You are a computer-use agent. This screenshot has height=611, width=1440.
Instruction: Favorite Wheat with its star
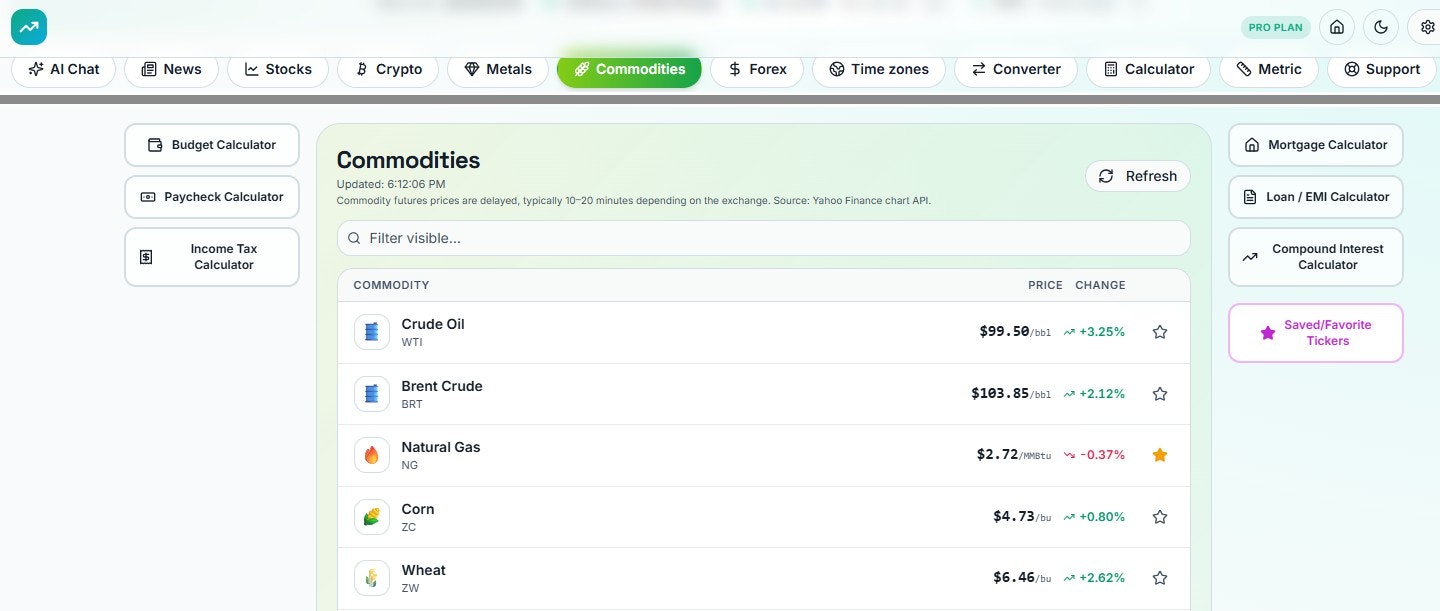click(x=1160, y=578)
